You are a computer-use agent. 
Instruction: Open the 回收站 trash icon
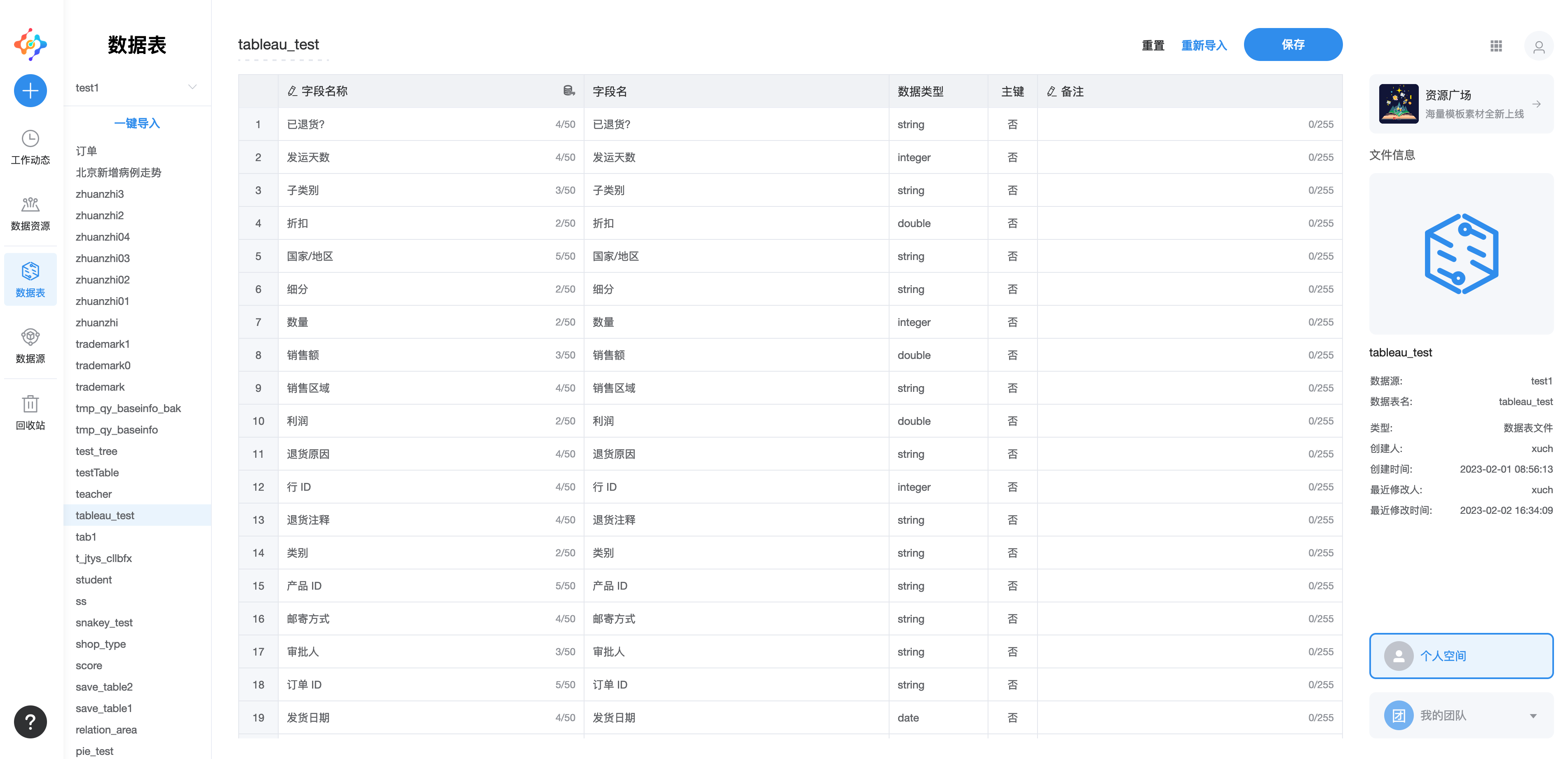(31, 403)
